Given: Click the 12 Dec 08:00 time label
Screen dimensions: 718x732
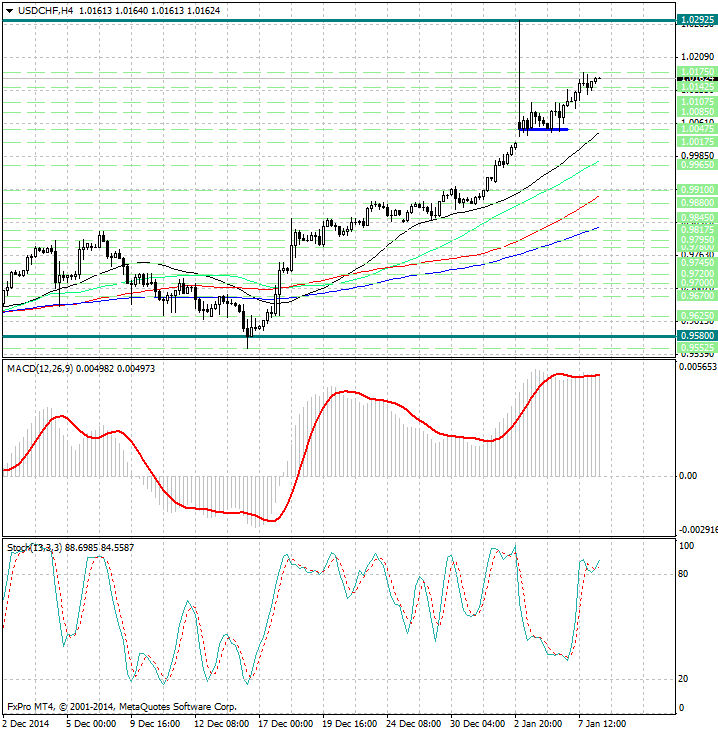Looking at the screenshot, I should [x=221, y=724].
